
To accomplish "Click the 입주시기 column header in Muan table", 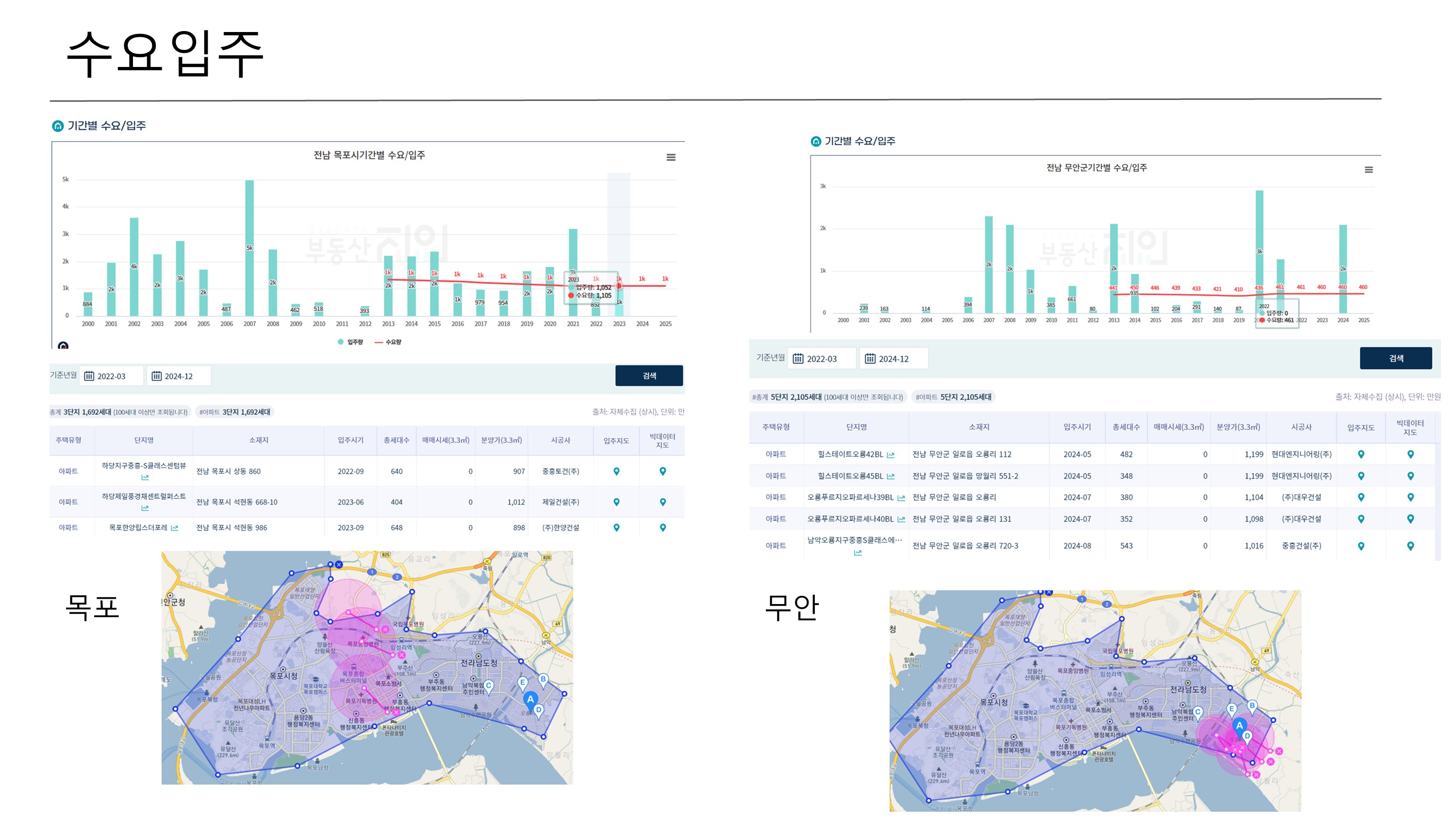I will (1077, 427).
